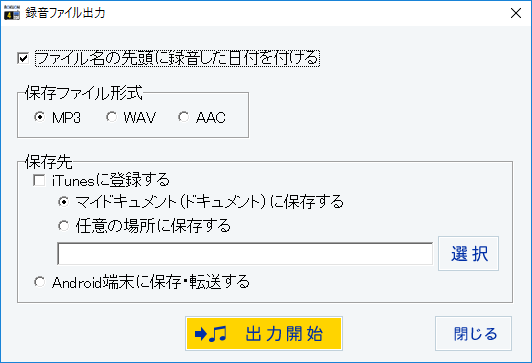Uncheck the date prefix filename checkbox
Screen dimensions: 532x363
pos(23,58)
